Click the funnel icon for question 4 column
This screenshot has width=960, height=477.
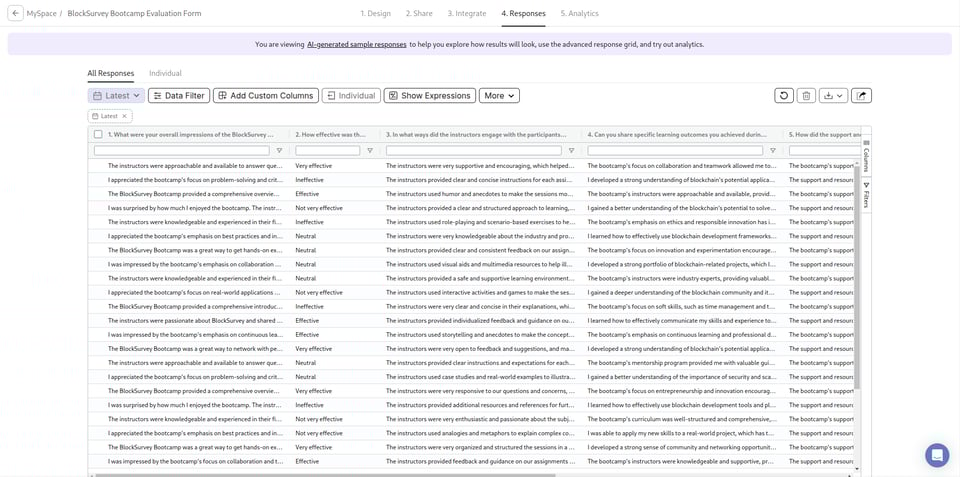pyautogui.click(x=773, y=151)
